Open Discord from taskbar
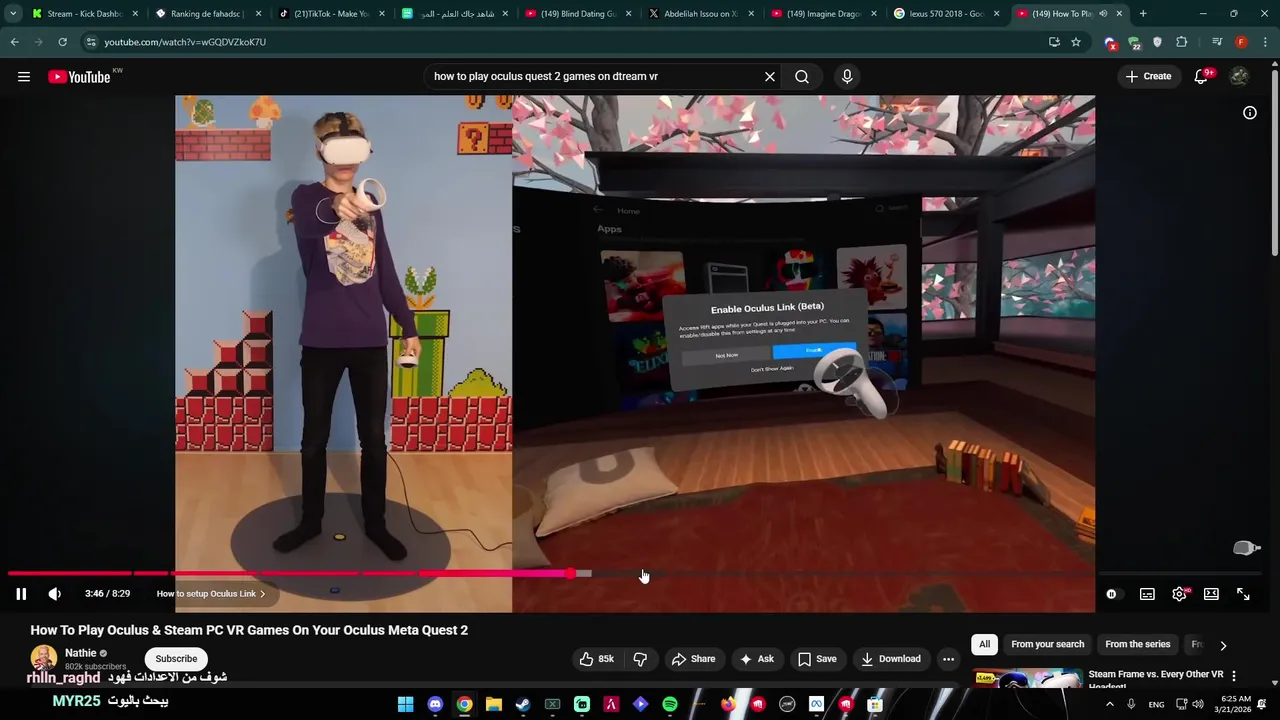 coord(435,704)
